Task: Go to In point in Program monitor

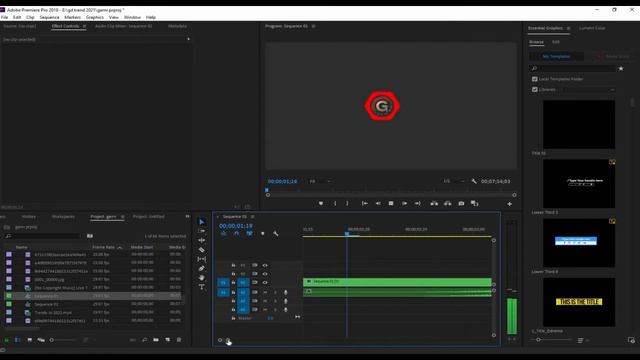Action: [x=364, y=203]
